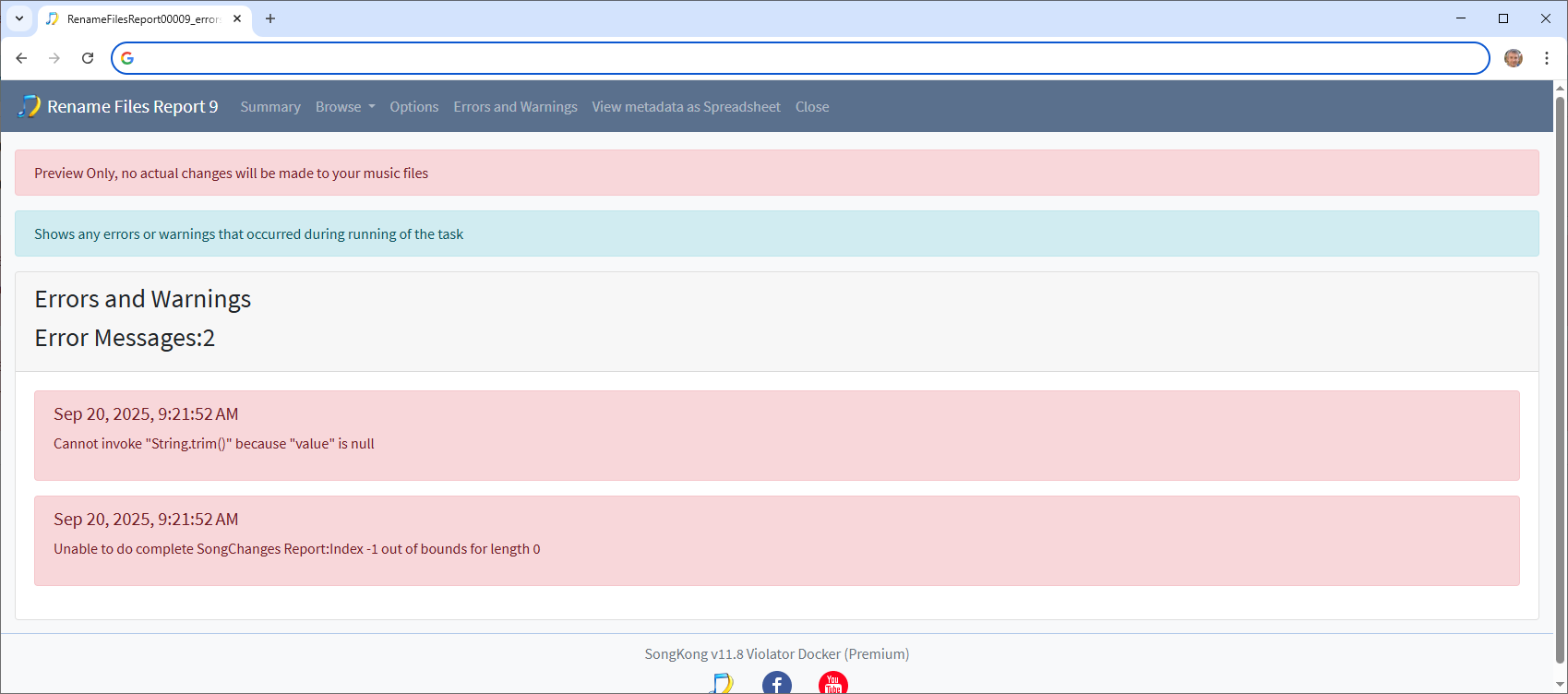Close the RenameFilesReport00009 browser tab
1568x694 pixels.
pos(237,18)
